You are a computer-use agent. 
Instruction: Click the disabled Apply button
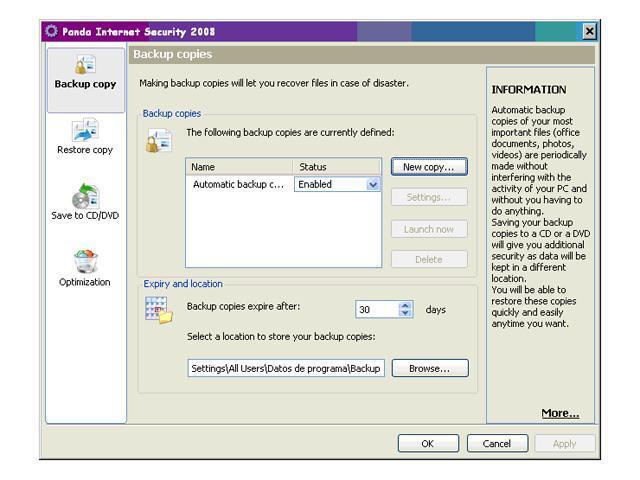pyautogui.click(x=564, y=443)
